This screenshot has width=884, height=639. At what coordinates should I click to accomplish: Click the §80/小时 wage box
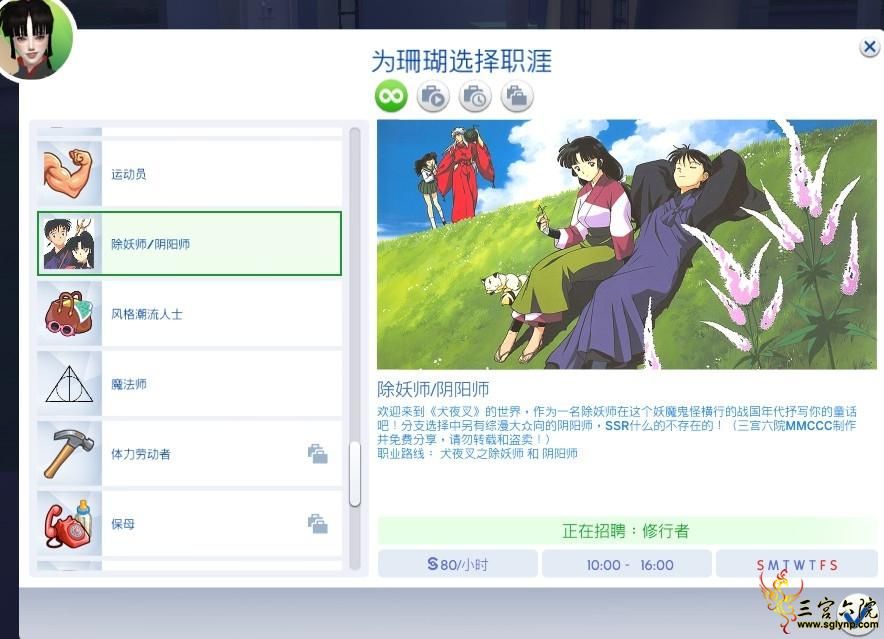(x=457, y=564)
